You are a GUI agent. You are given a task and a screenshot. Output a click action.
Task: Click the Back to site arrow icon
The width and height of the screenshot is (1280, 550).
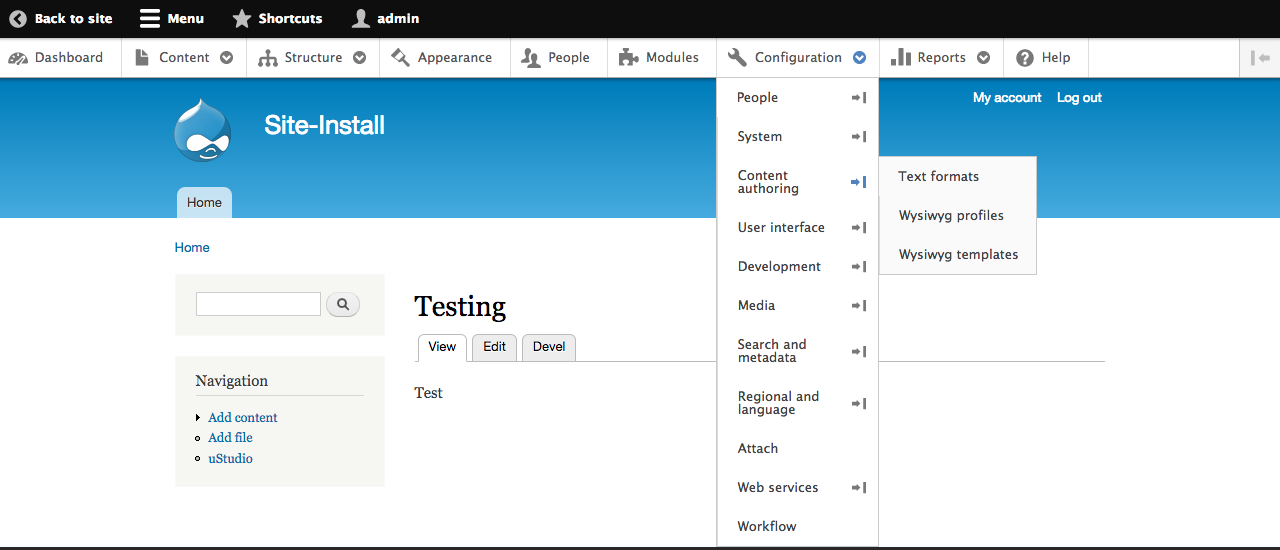tap(18, 18)
